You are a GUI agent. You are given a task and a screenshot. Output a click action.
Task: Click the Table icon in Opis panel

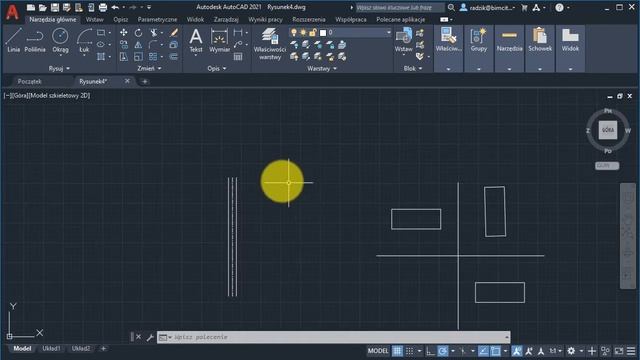(238, 57)
